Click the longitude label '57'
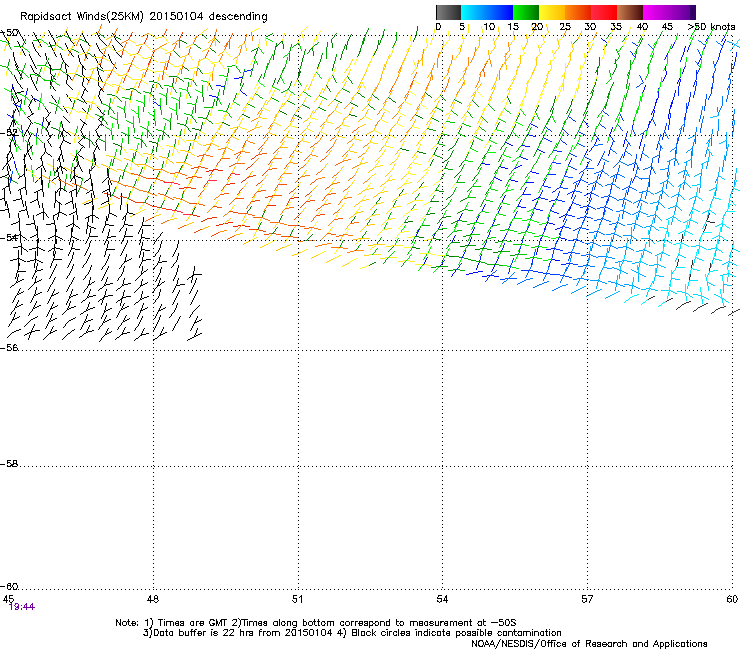The image size is (740, 650). [x=587, y=599]
